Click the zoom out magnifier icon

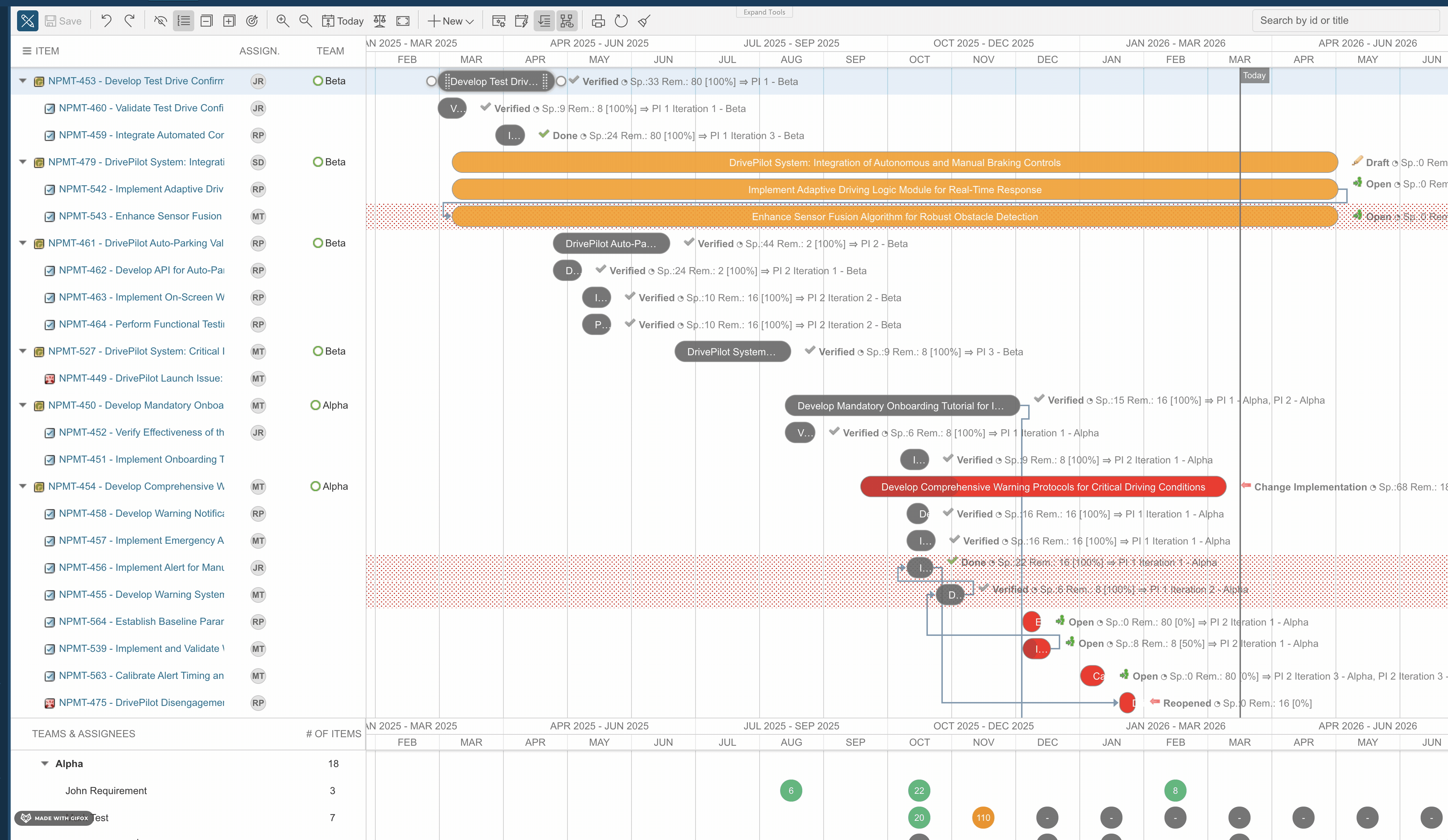(x=306, y=21)
